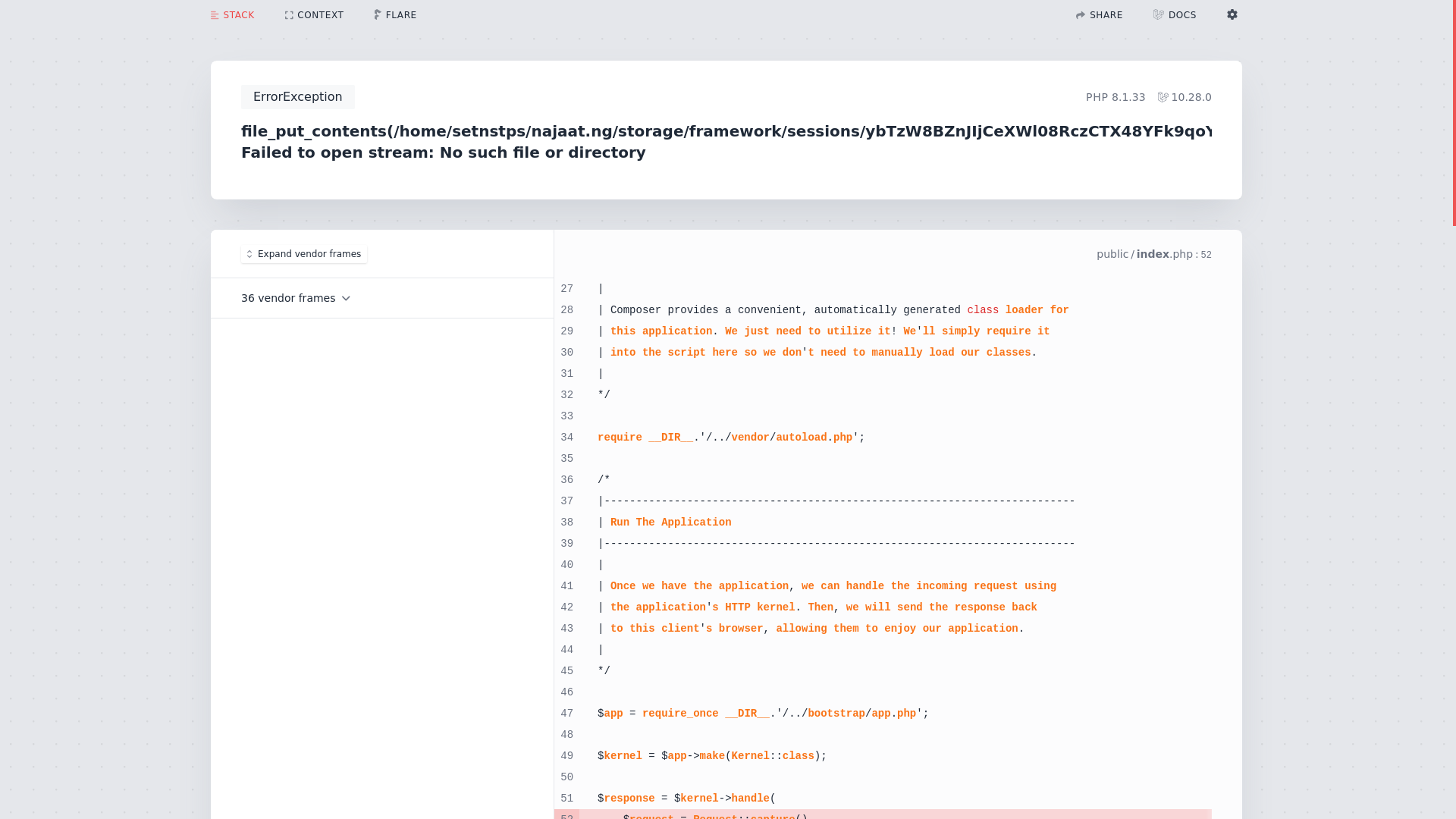Click the public/index.php file path
The width and height of the screenshot is (1456, 819).
[1144, 254]
